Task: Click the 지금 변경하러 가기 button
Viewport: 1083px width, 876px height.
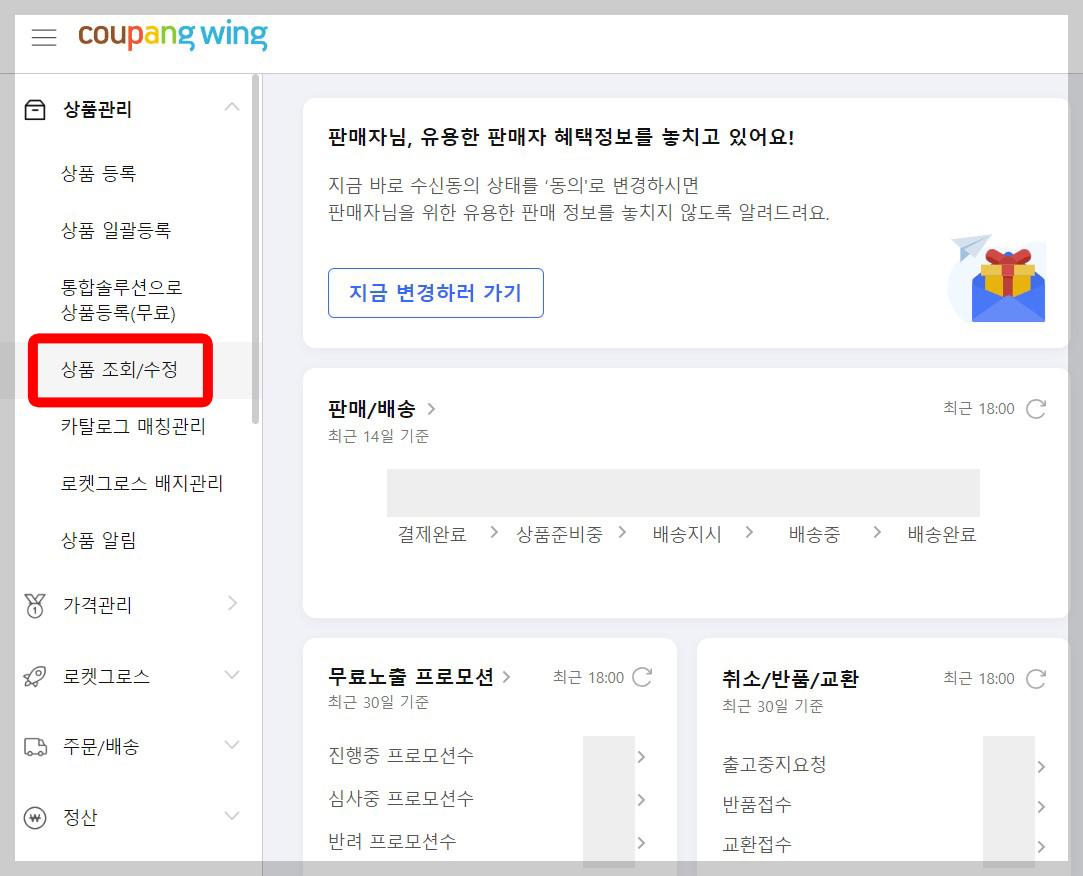Action: (x=435, y=293)
